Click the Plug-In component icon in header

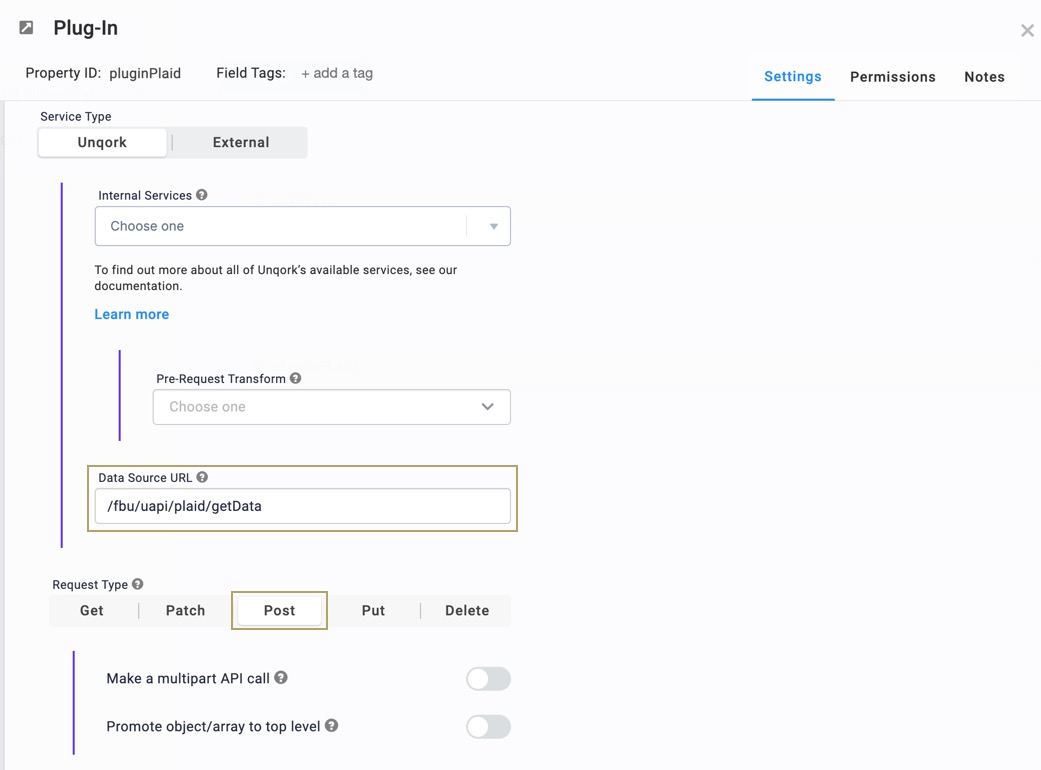[x=27, y=27]
